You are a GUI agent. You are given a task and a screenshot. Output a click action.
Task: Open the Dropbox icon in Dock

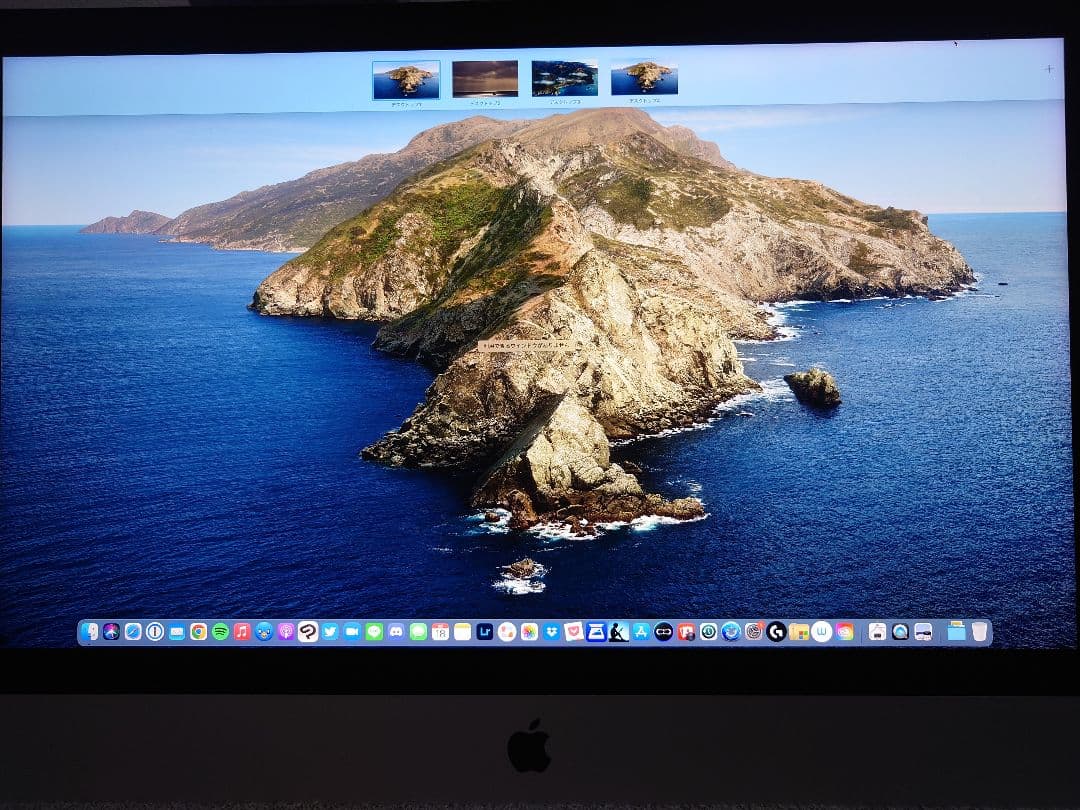click(x=551, y=632)
